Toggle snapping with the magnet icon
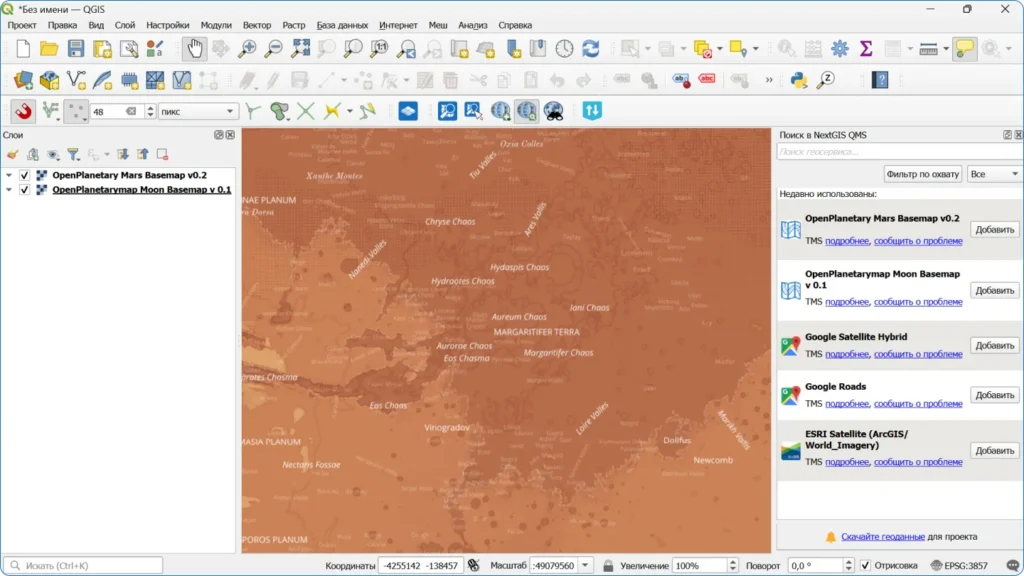 pyautogui.click(x=24, y=111)
